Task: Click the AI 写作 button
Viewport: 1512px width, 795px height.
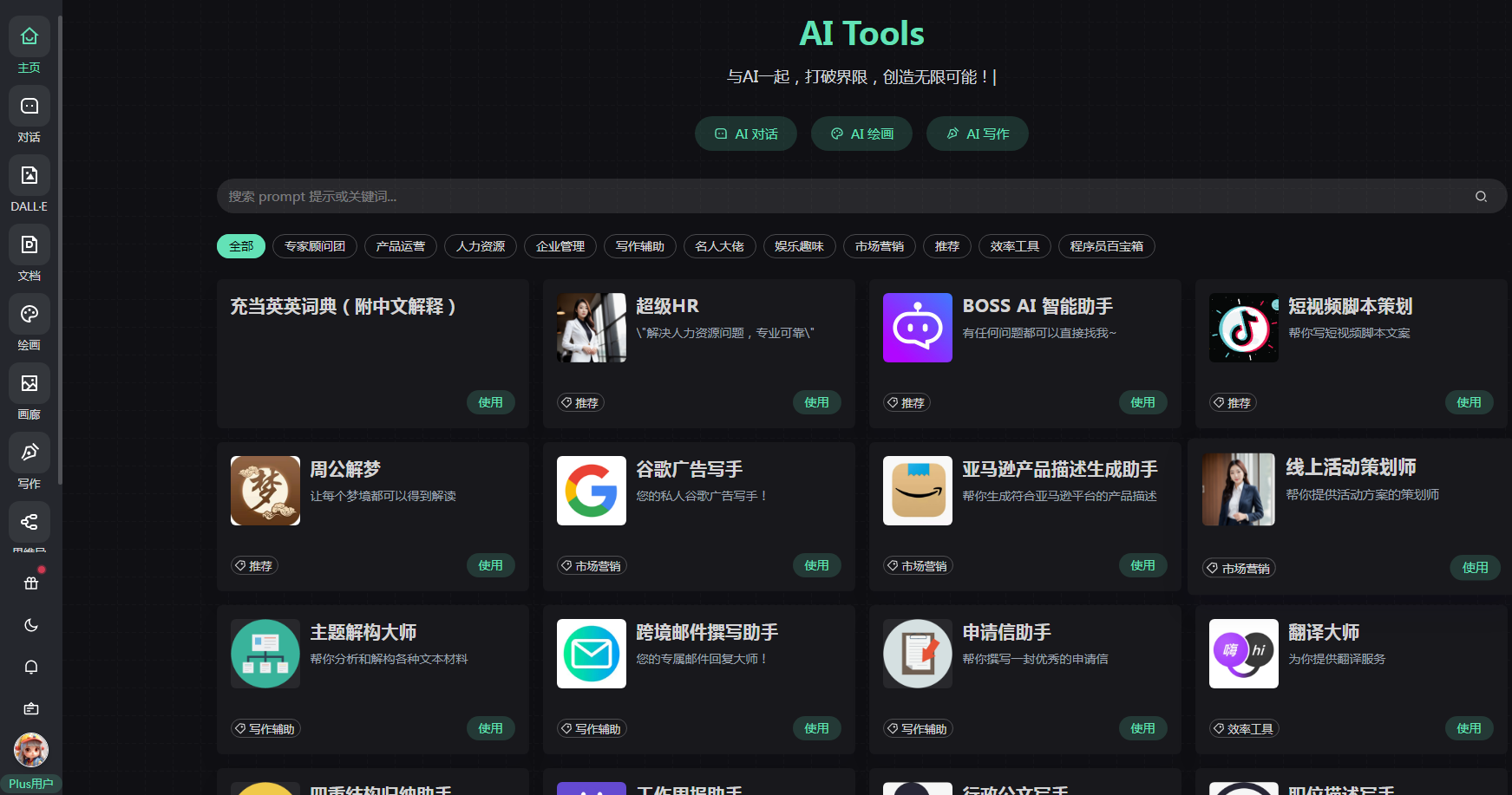Action: 978,134
